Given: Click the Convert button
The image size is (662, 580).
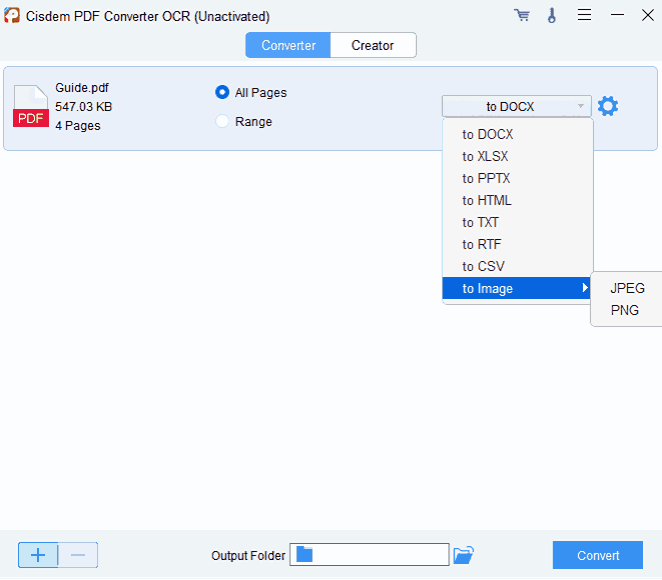Looking at the screenshot, I should pyautogui.click(x=598, y=555).
